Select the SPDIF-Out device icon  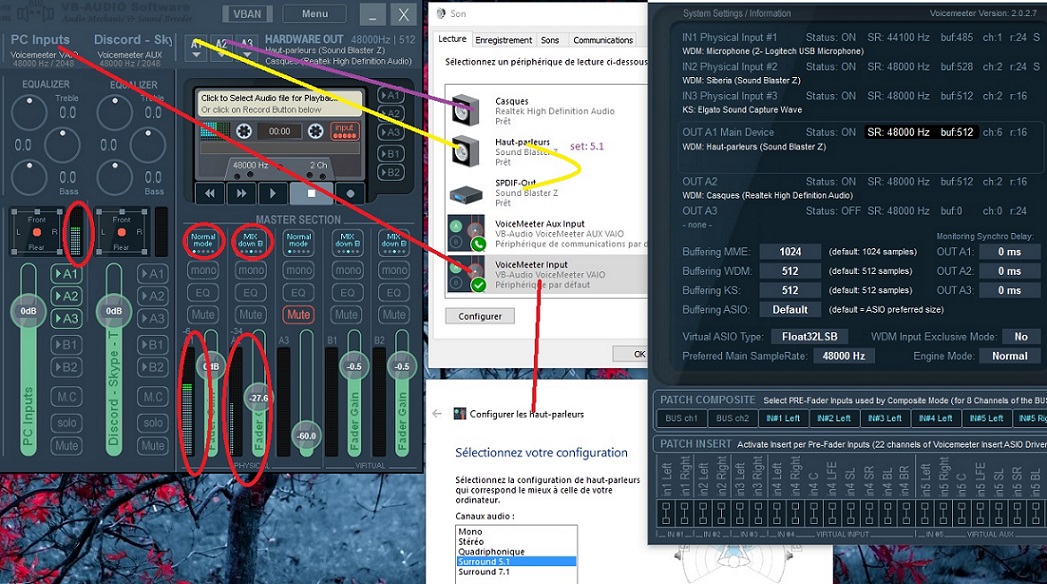tap(465, 194)
